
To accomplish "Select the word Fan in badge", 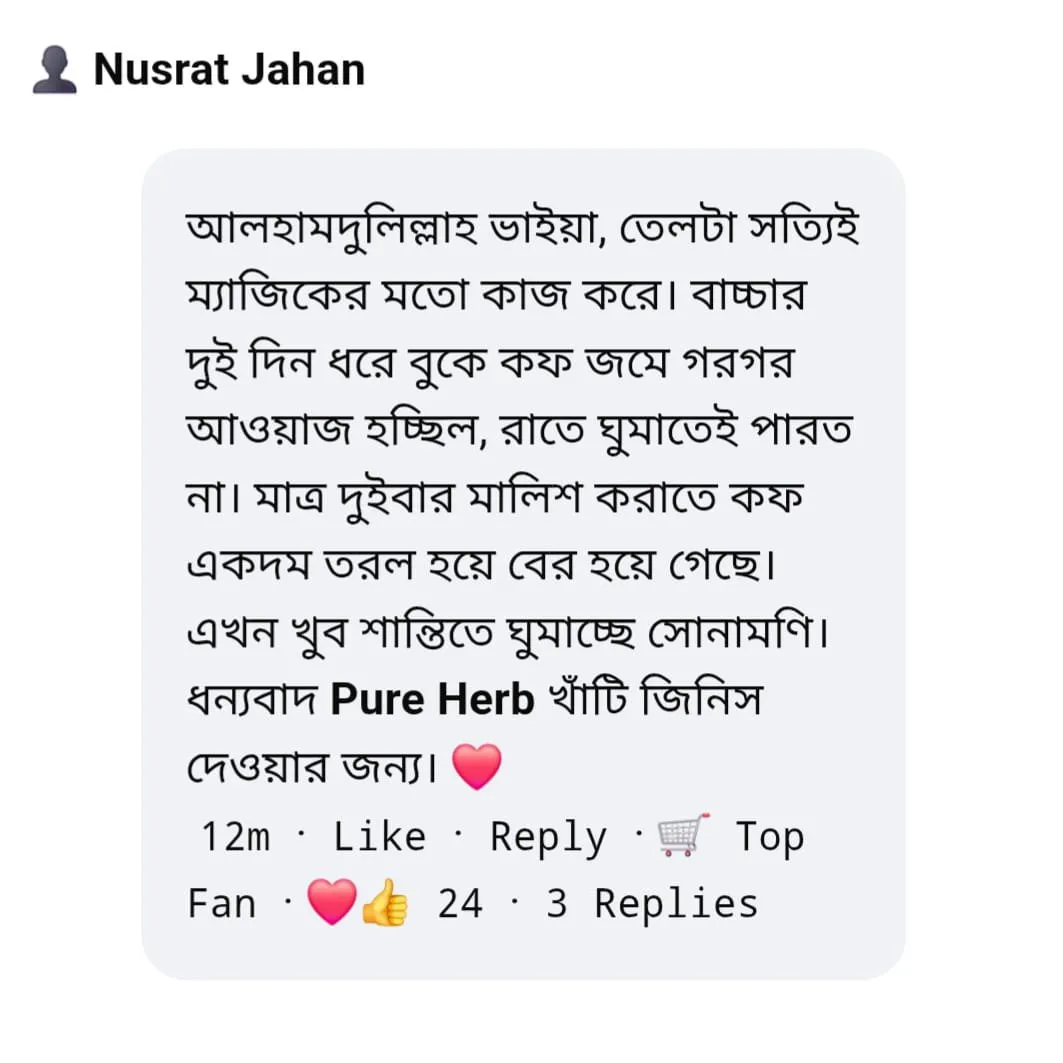I will (x=222, y=904).
